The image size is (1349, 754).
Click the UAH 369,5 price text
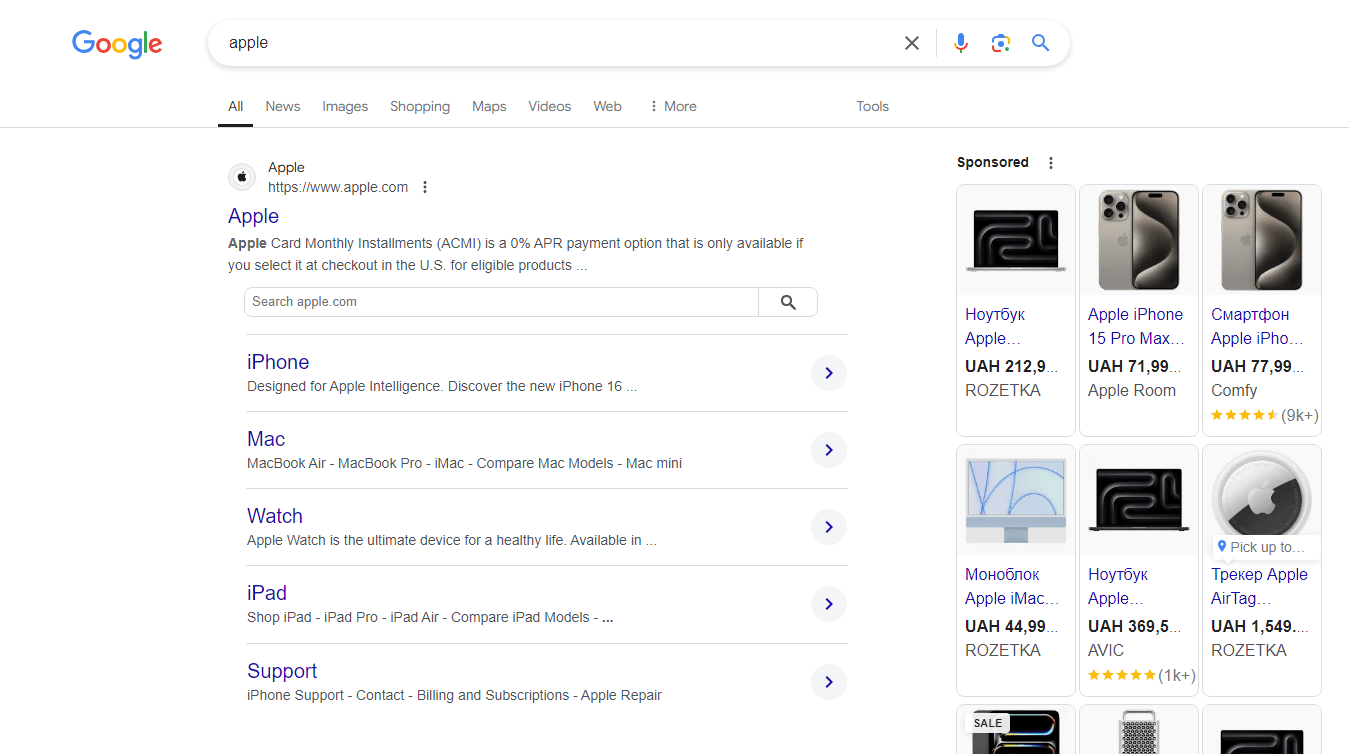click(x=1134, y=626)
